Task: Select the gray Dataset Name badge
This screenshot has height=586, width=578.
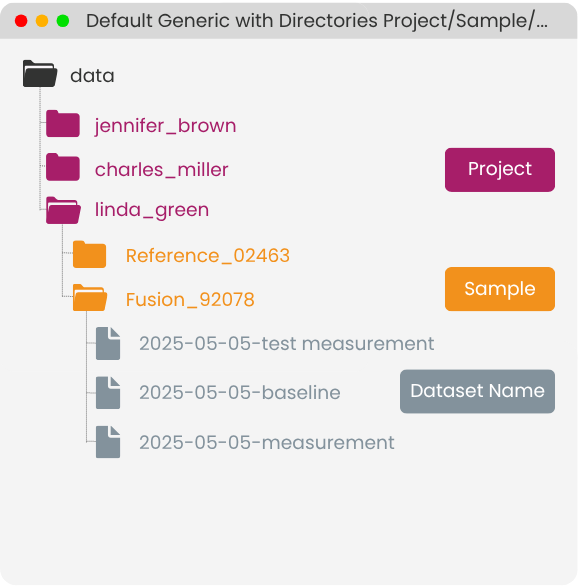Action: coord(477,391)
